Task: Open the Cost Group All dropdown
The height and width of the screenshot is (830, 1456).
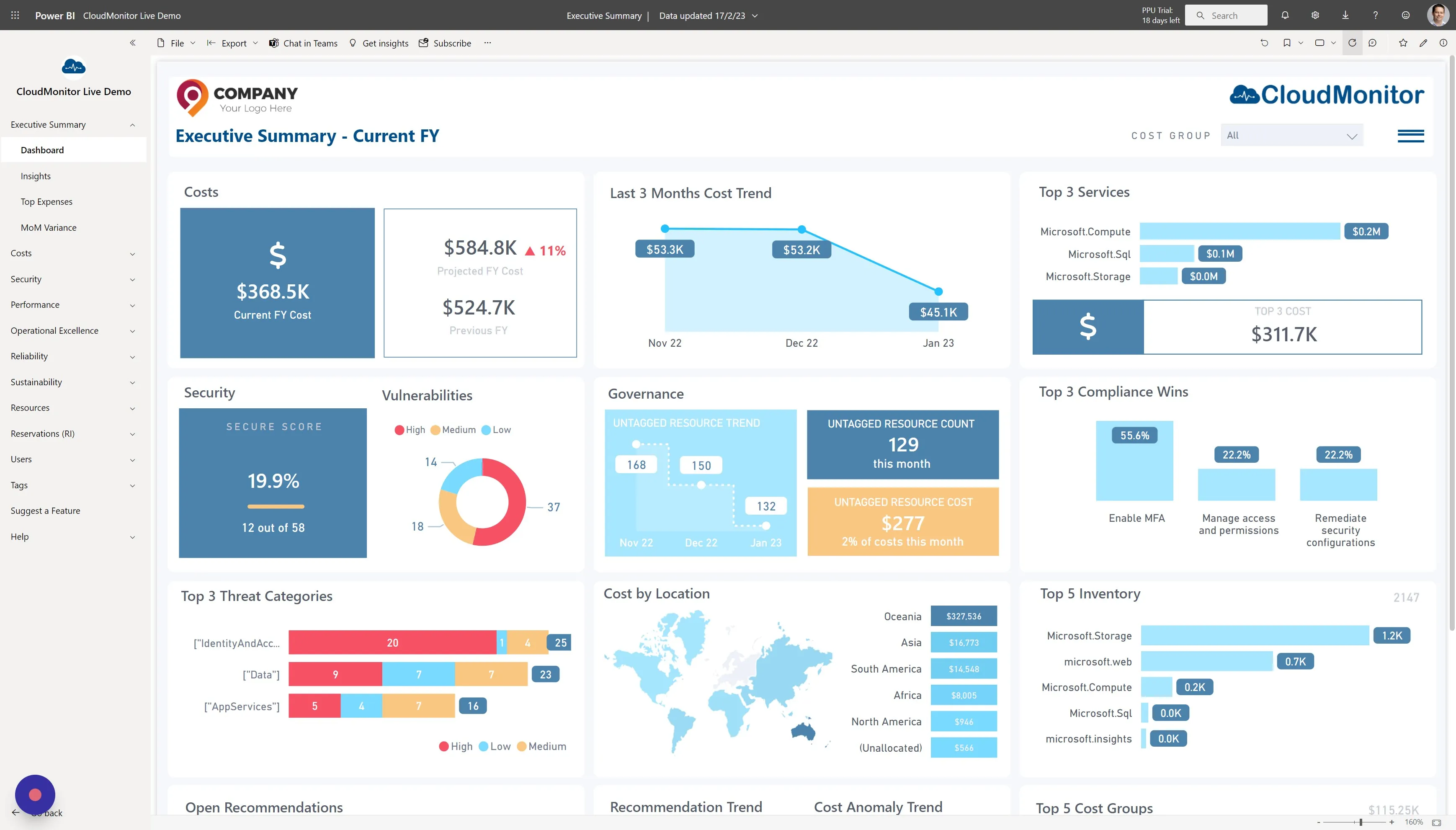Action: point(1291,135)
